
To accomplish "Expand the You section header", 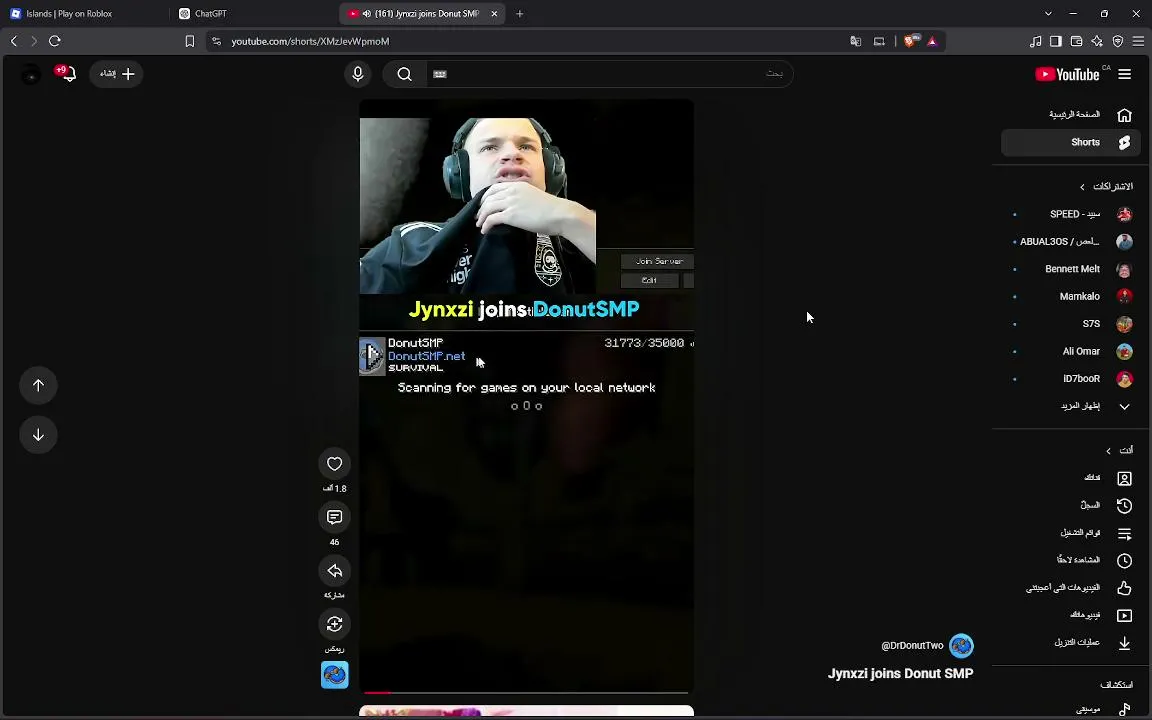I will pos(1120,450).
